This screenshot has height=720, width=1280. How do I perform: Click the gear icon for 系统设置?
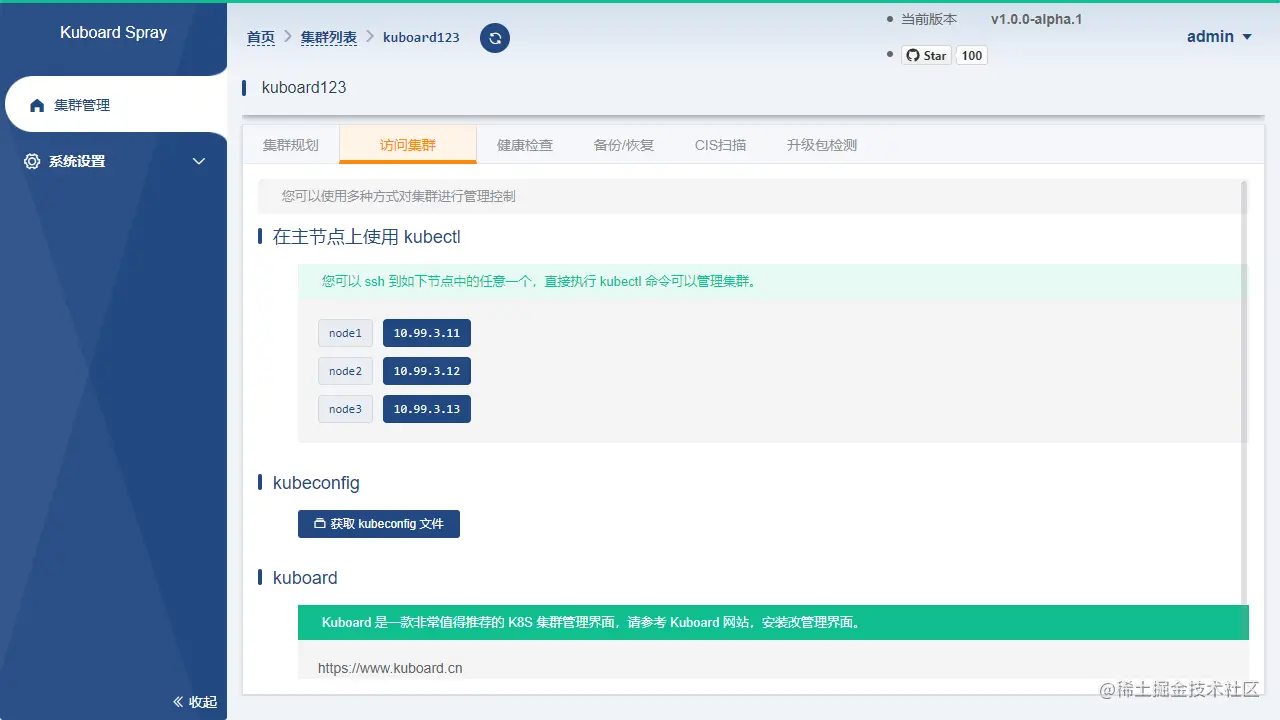tap(32, 161)
